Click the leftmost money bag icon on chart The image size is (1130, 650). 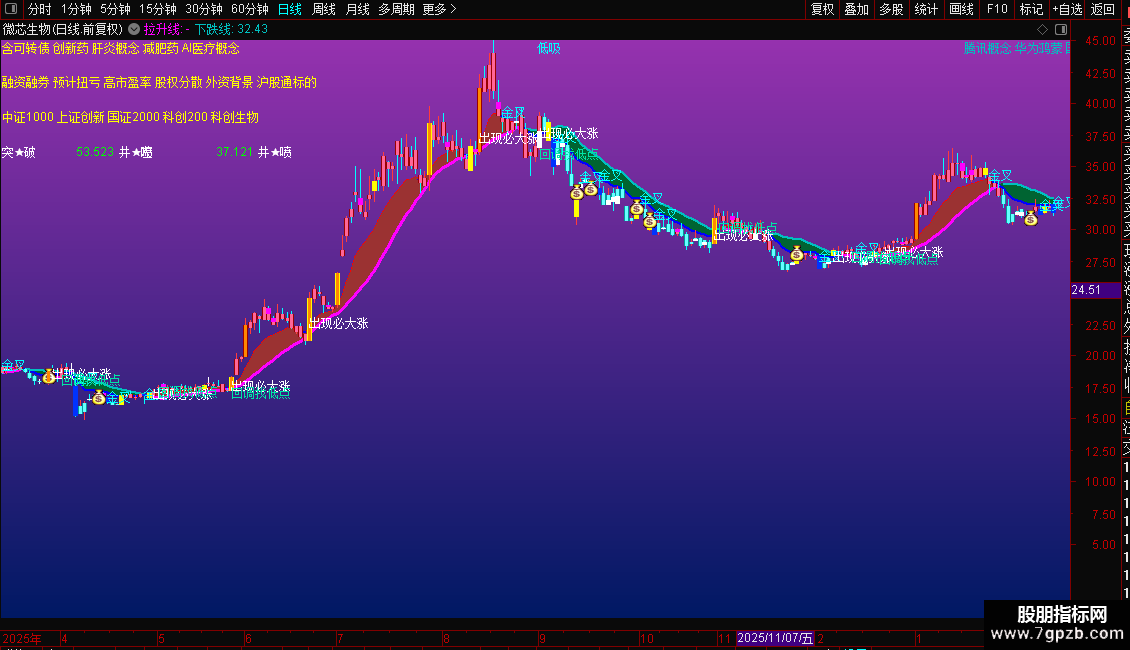pos(49,376)
